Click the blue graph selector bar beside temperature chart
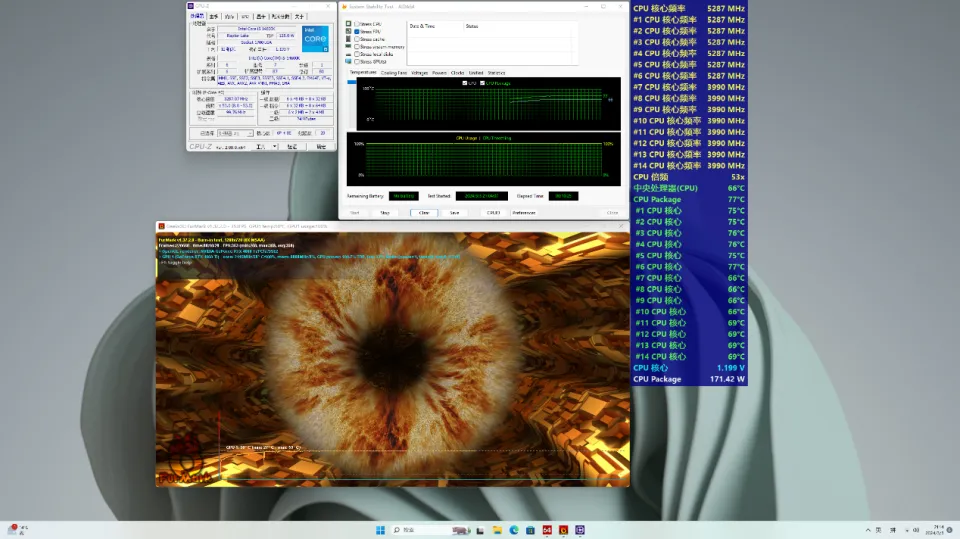Screen dimensions: 960x539 pos(351,81)
